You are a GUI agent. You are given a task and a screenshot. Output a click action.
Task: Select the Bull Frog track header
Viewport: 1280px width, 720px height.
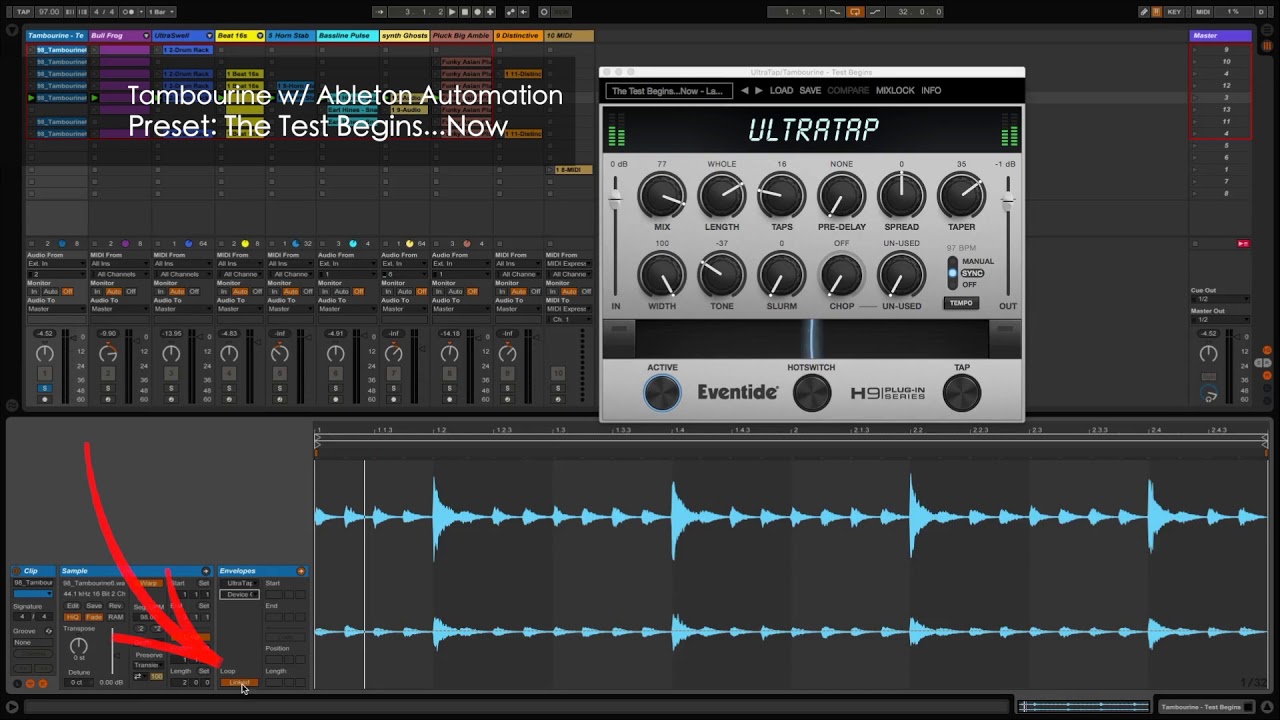point(119,36)
